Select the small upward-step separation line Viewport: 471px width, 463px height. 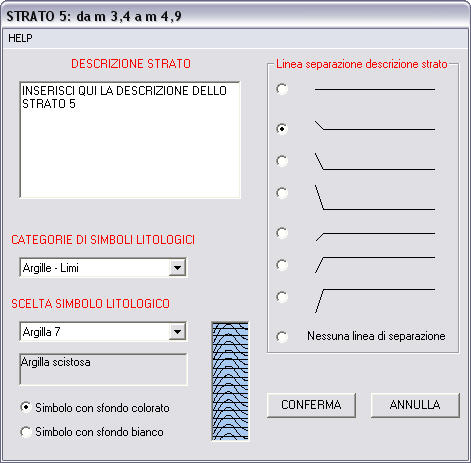point(282,233)
